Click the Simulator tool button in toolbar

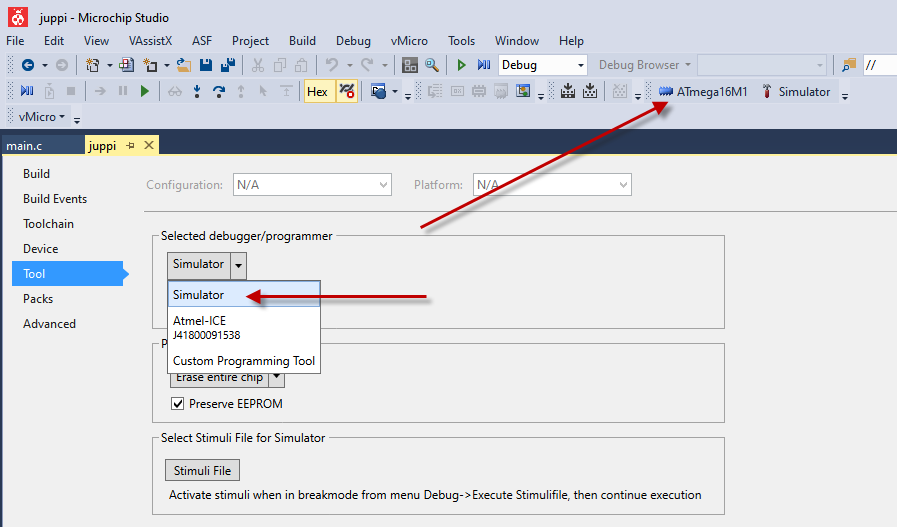796,92
